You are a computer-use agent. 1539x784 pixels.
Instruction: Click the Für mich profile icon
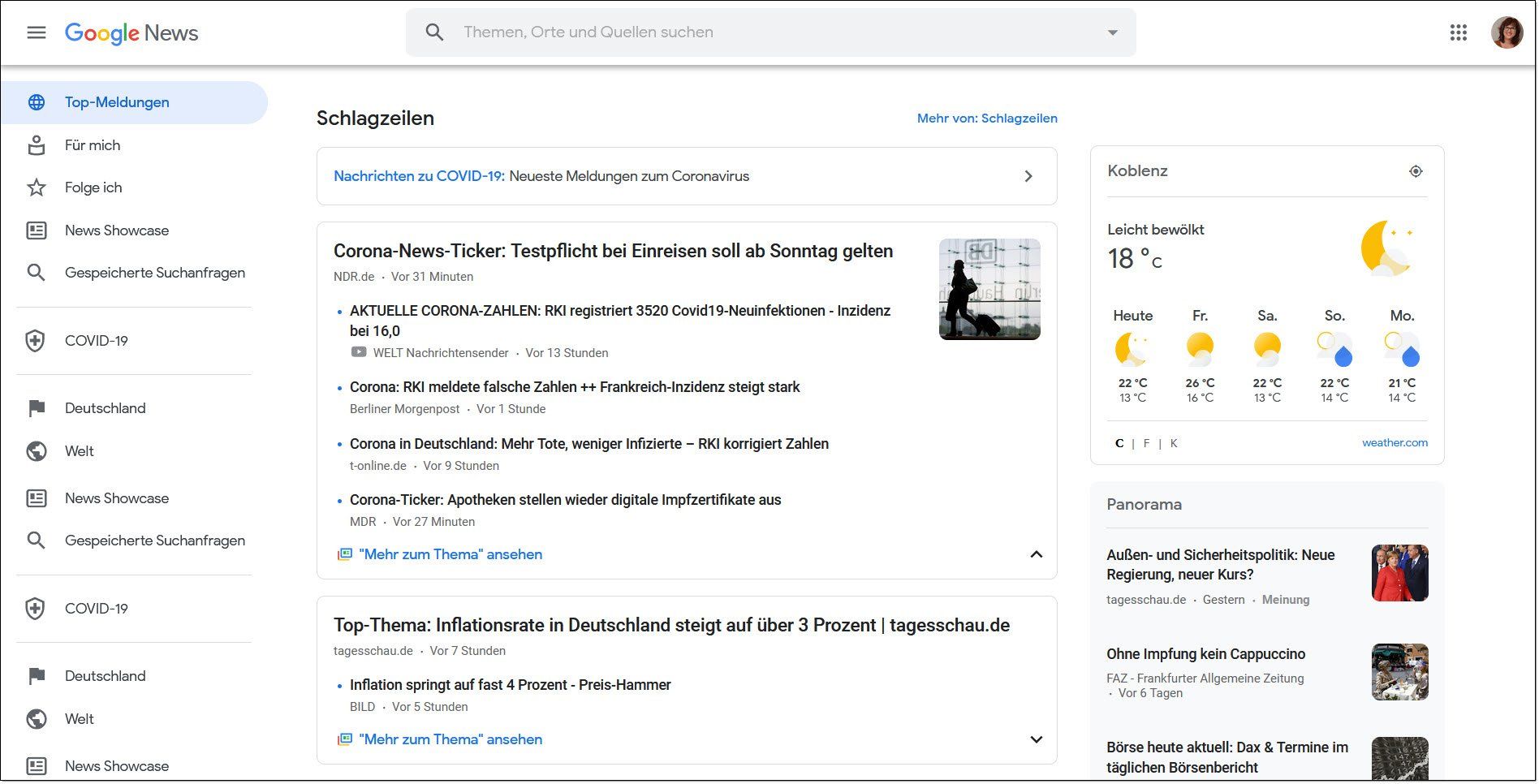coord(36,144)
